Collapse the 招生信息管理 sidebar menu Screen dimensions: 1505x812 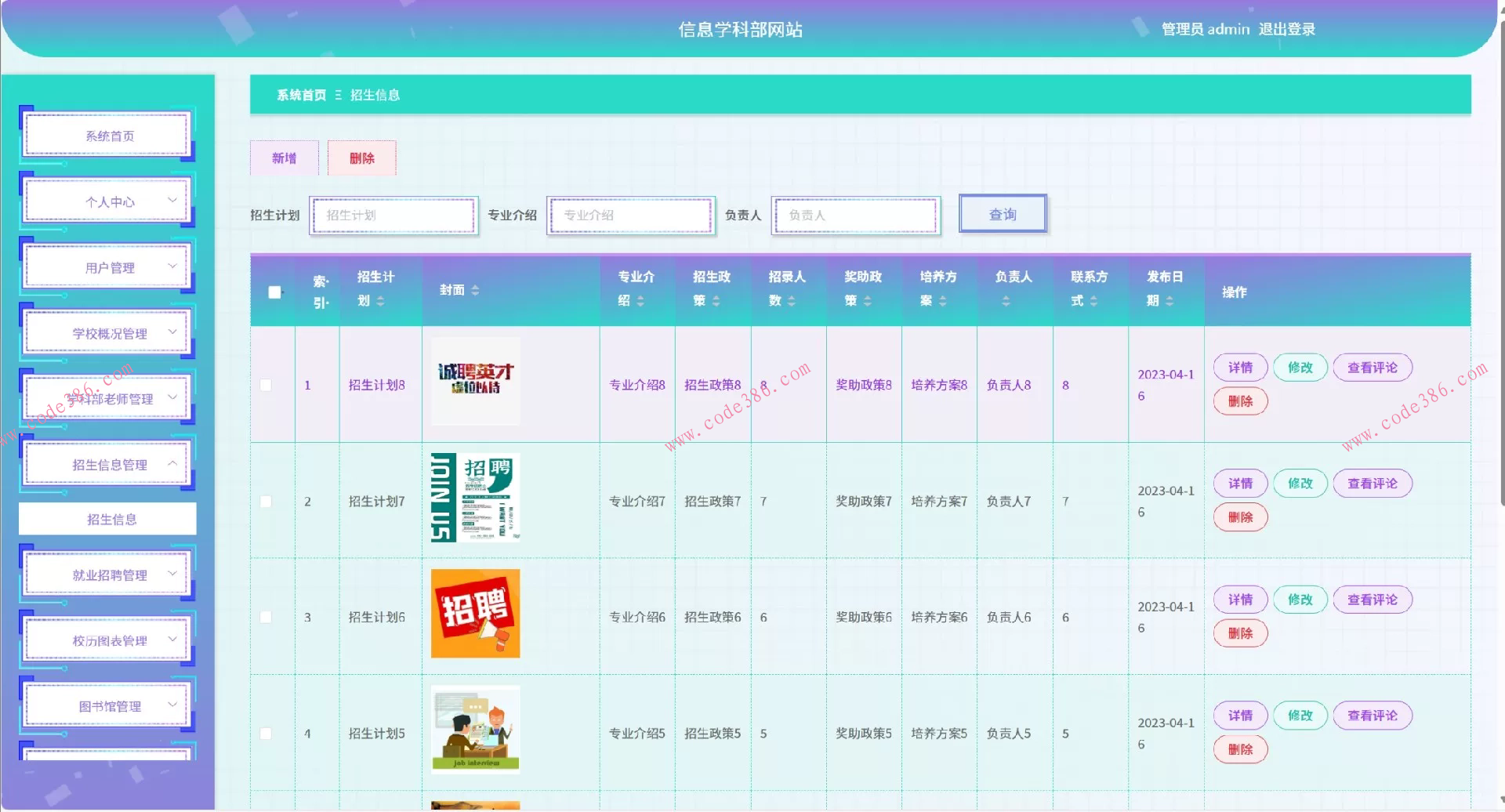pos(109,465)
